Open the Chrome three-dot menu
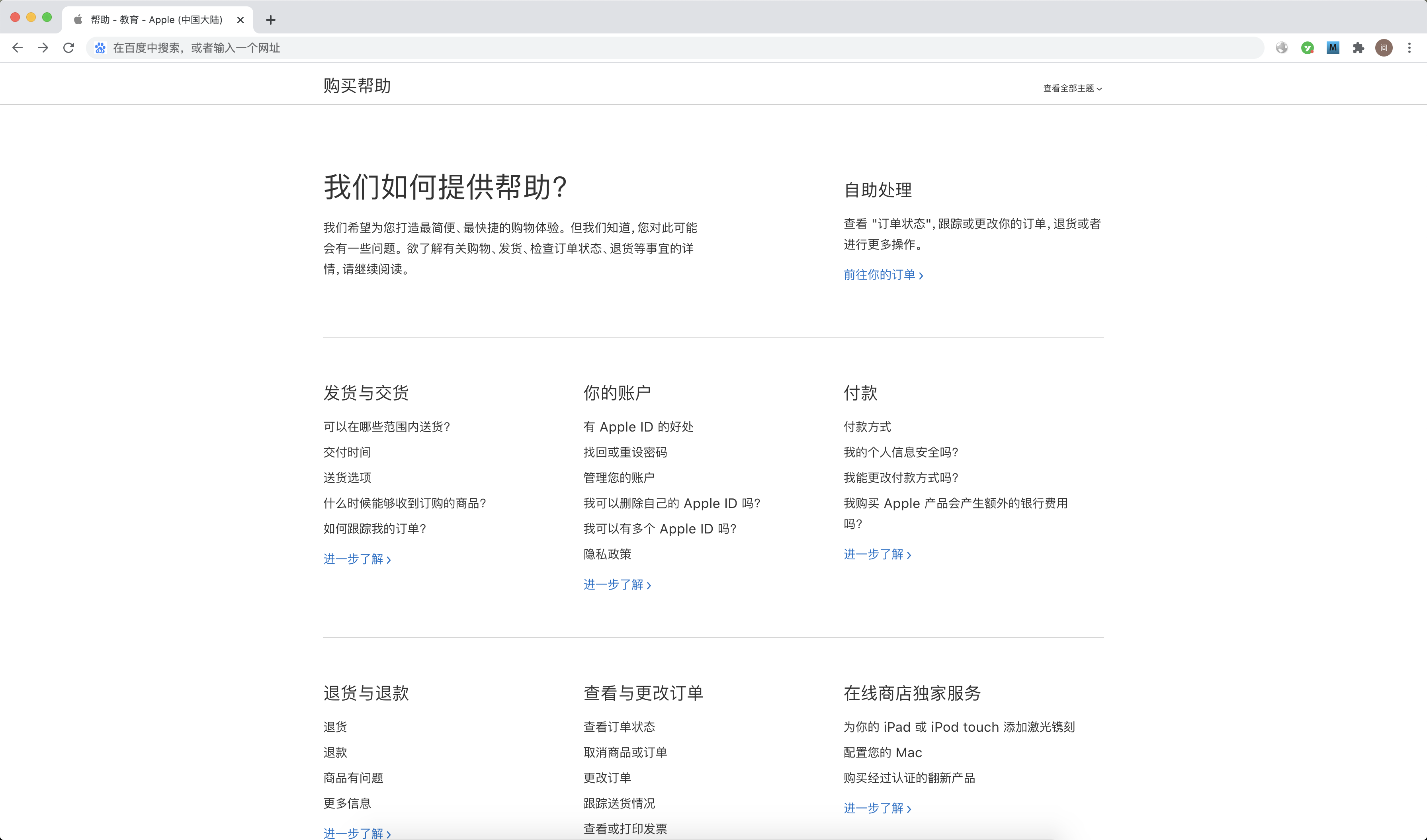 [x=1409, y=48]
